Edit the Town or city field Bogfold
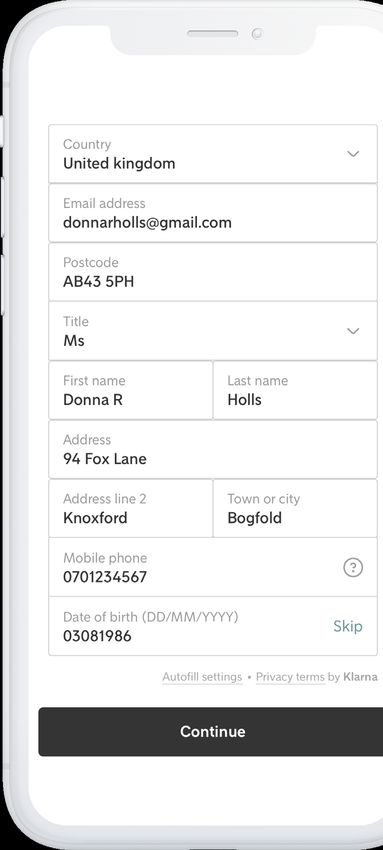This screenshot has height=850, width=383. coord(295,508)
